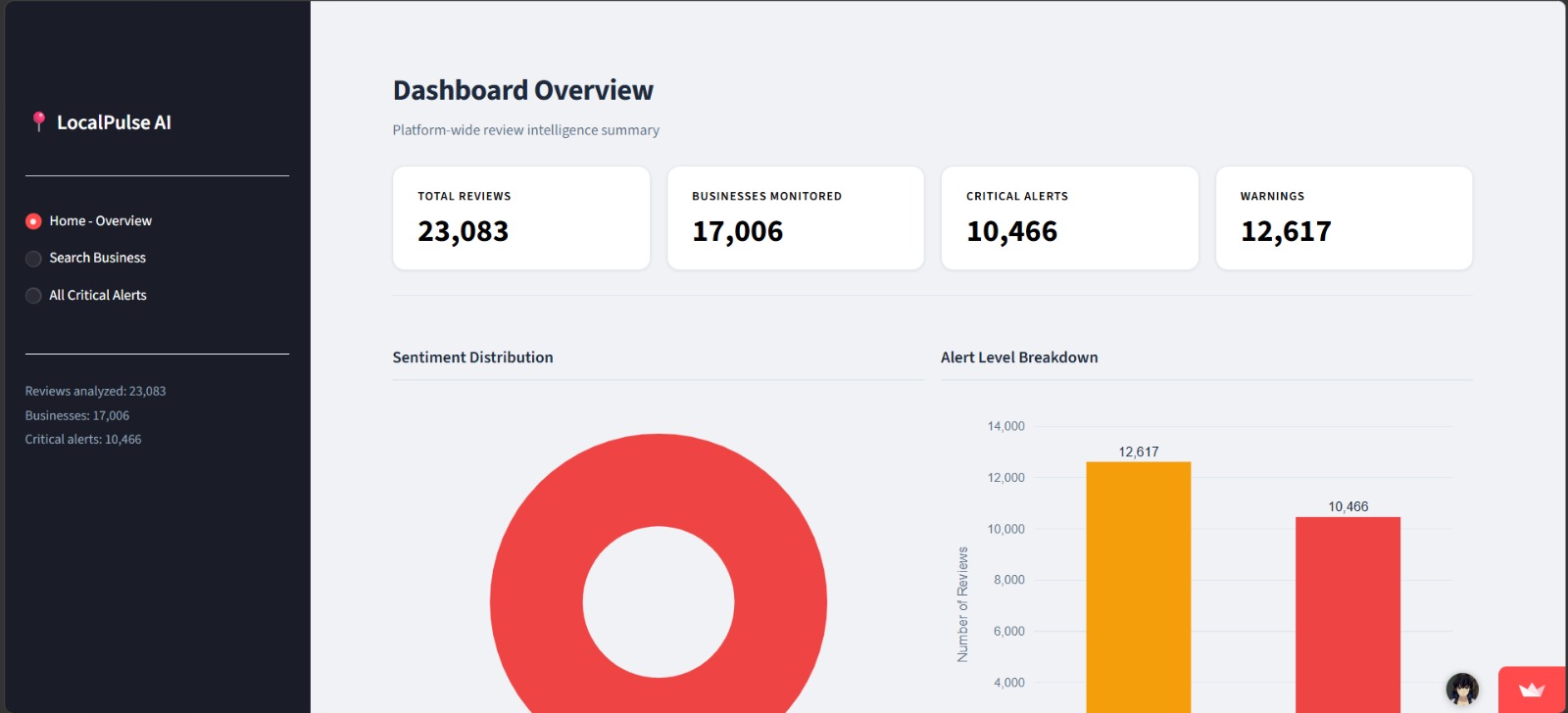Click the LocalPulse AI pin icon

38,121
